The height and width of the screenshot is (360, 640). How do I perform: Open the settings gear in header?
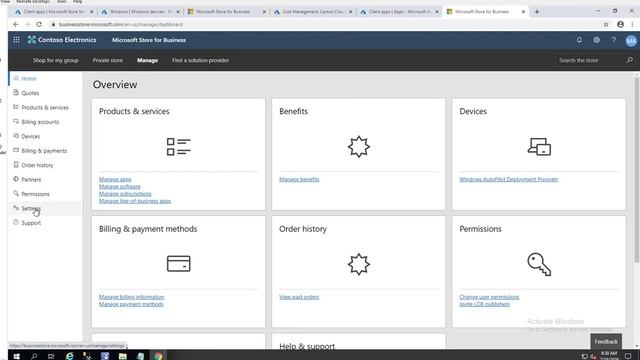(x=597, y=40)
